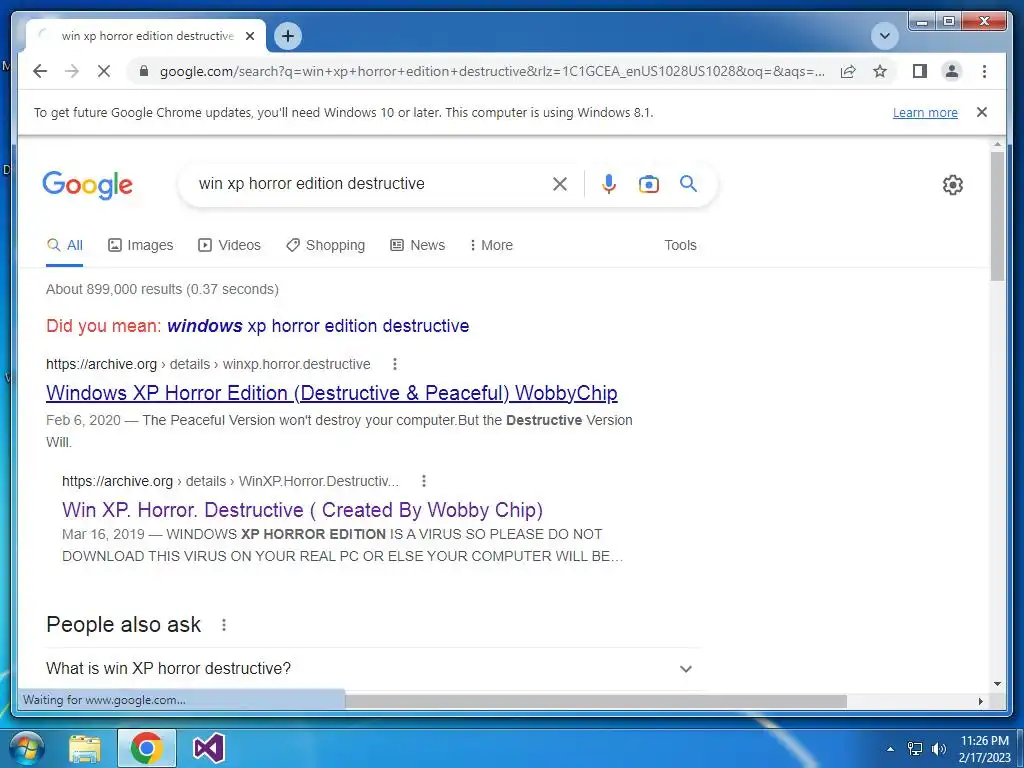
Task: Open 'Win XP. Horror. Destructive' result
Action: tap(302, 510)
